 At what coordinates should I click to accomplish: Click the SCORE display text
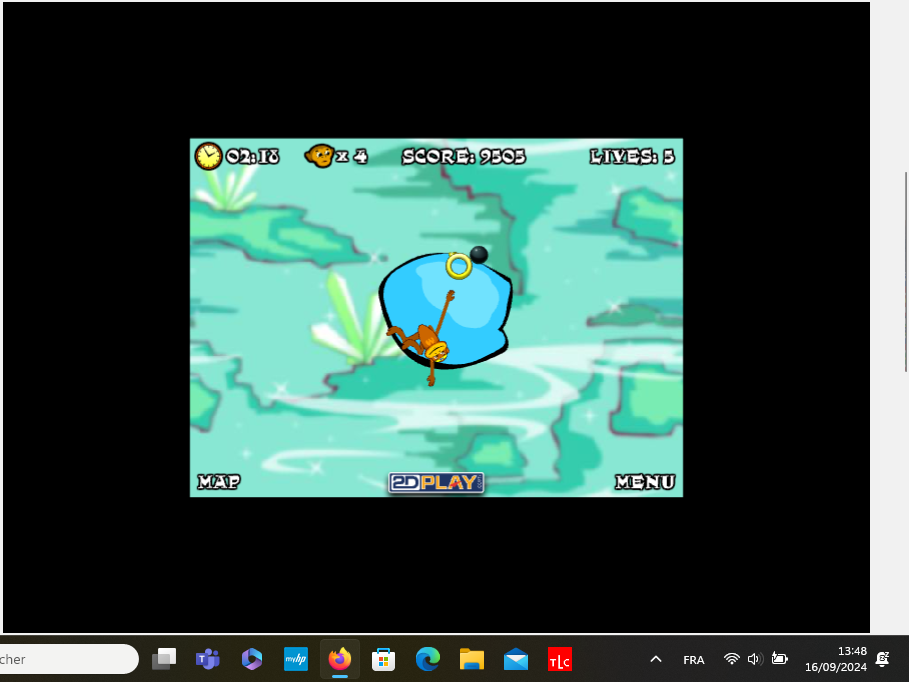tap(463, 156)
